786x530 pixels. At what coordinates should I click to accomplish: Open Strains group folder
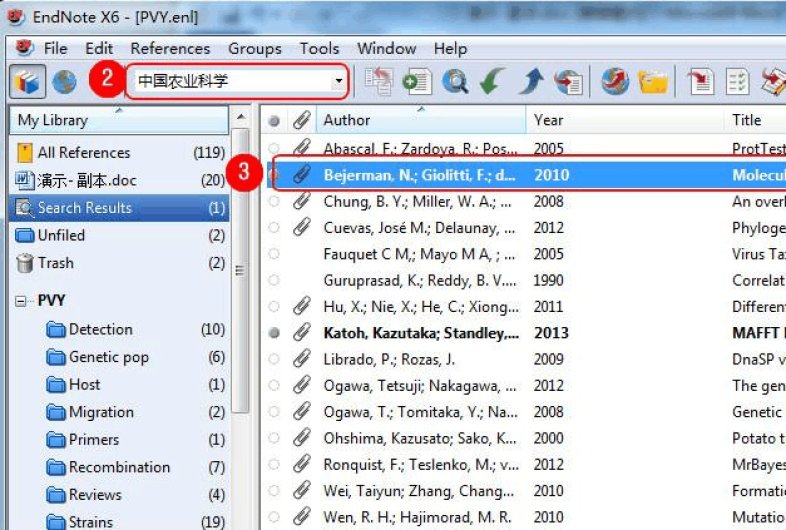pos(134,522)
